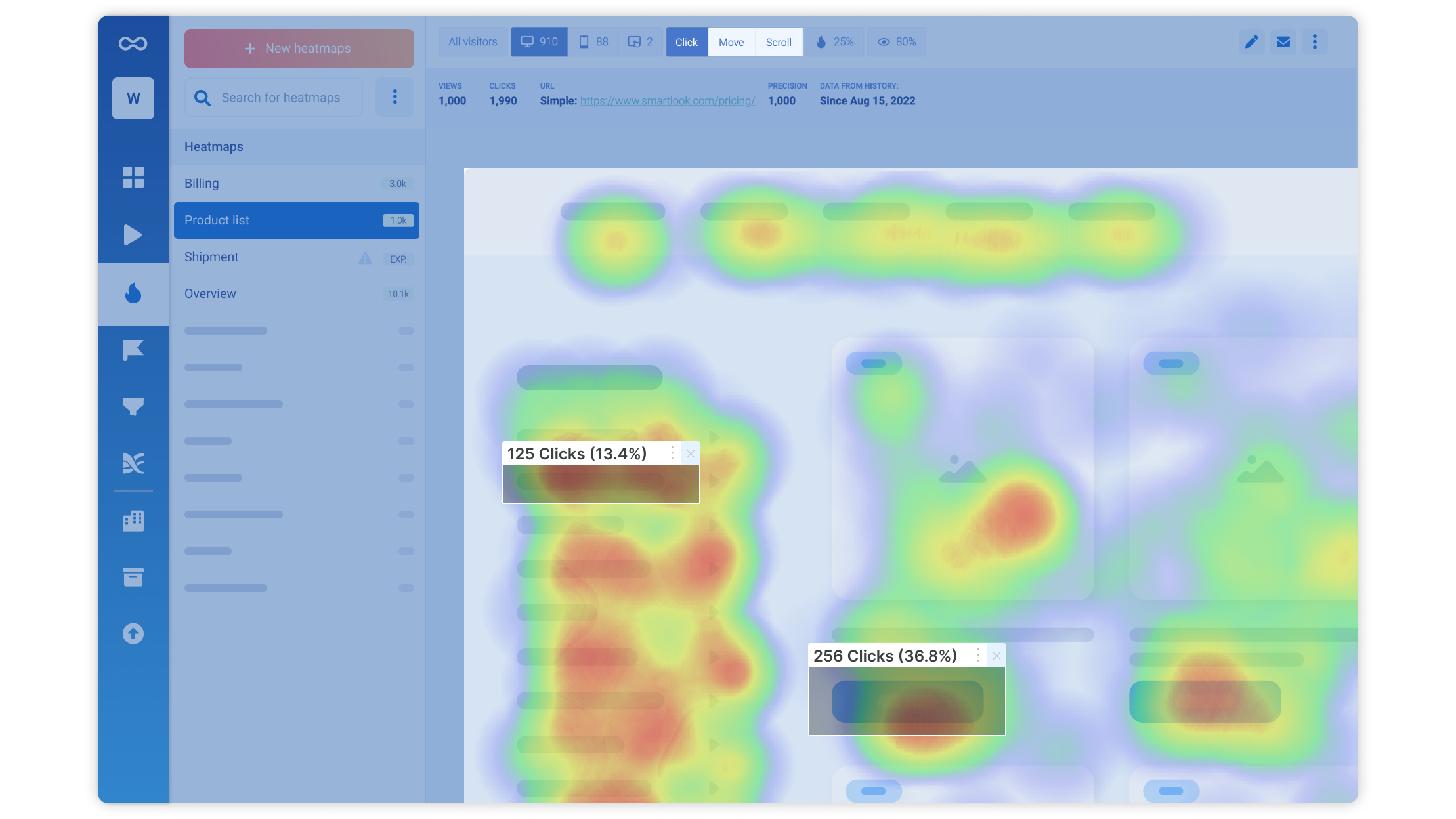
Task: Click the New heatmaps button
Action: [x=299, y=49]
